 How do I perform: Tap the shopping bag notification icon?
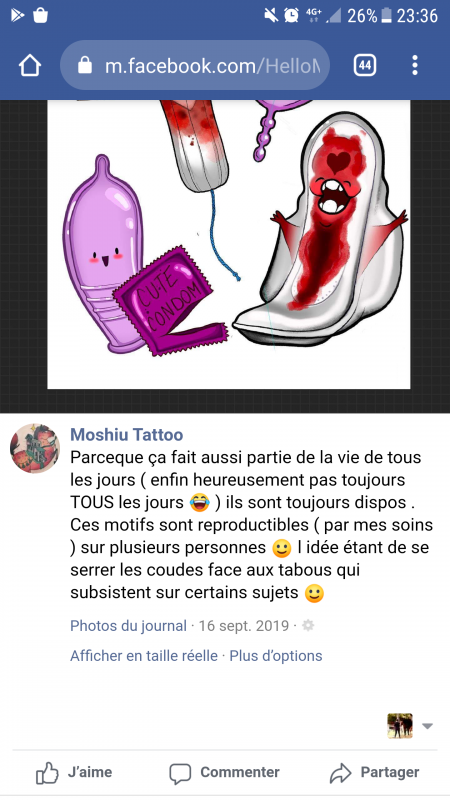tap(40, 15)
